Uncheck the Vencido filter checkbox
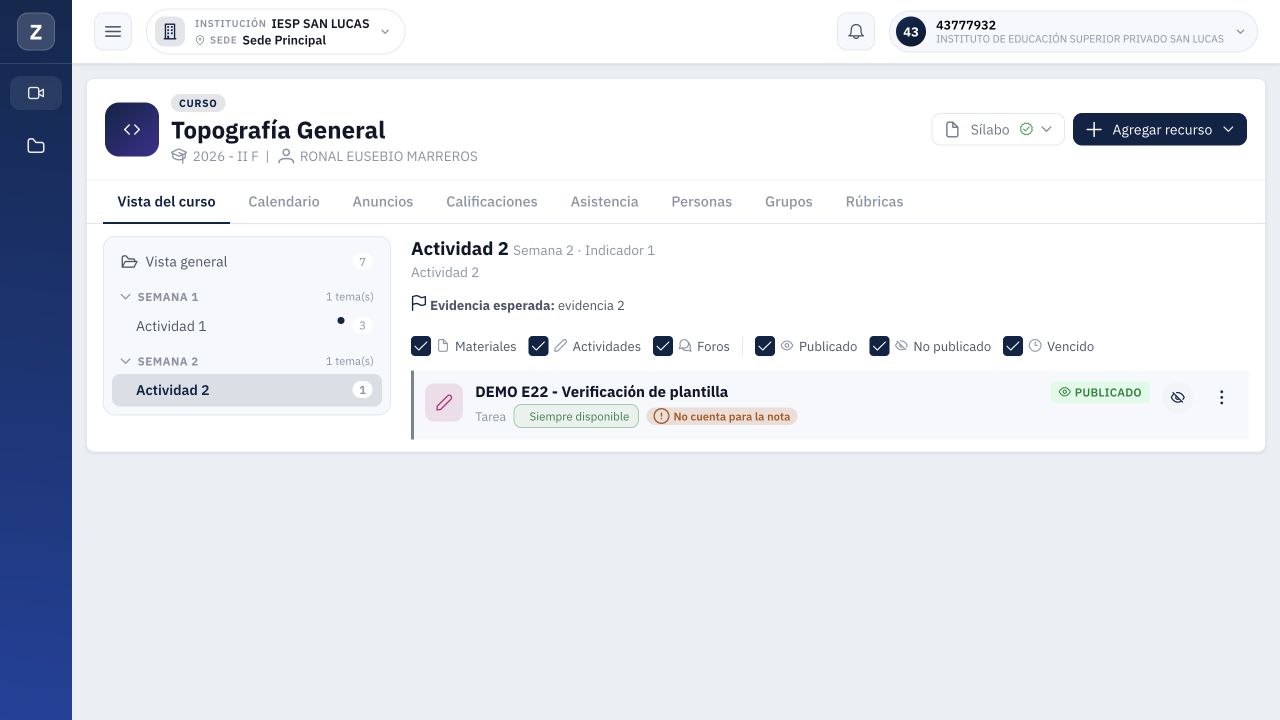 pos(1013,346)
